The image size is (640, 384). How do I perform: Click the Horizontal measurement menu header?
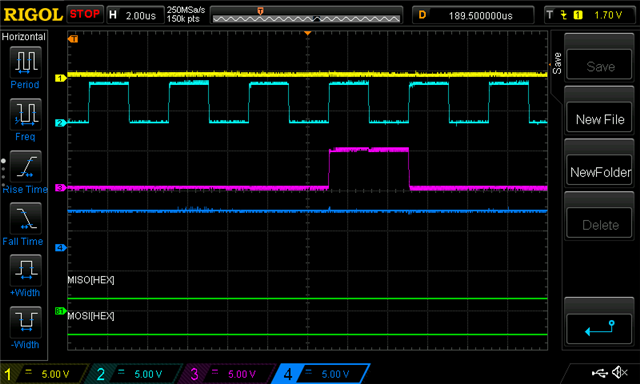24,37
